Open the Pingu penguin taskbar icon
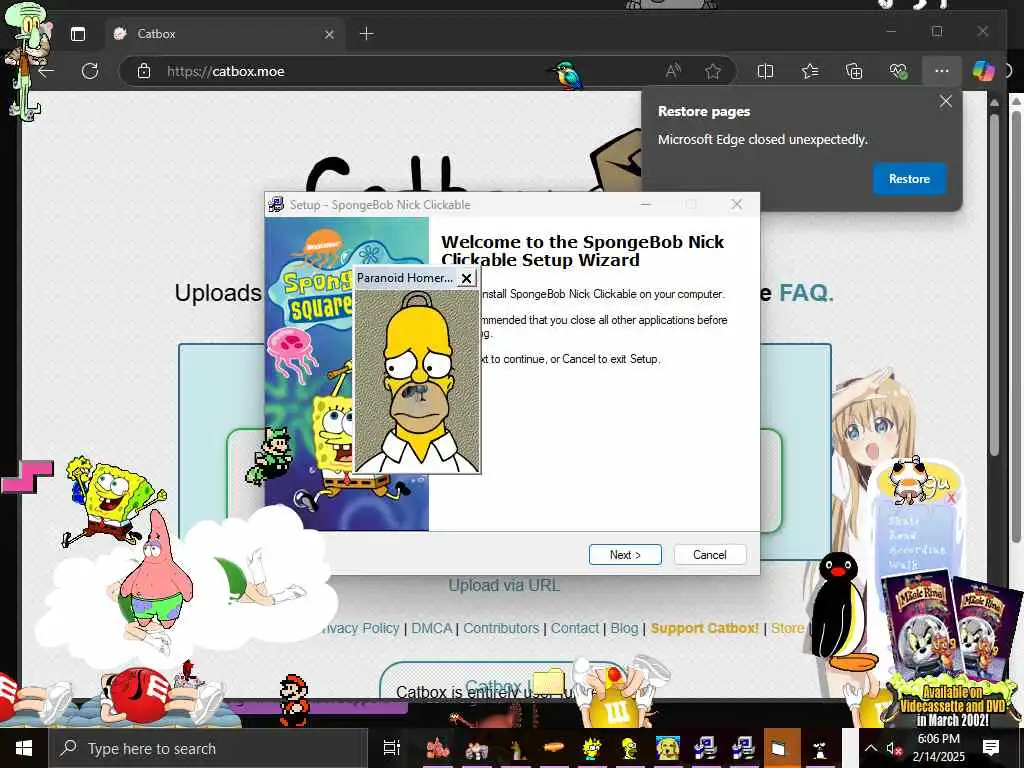This screenshot has height=768, width=1024. click(x=820, y=748)
